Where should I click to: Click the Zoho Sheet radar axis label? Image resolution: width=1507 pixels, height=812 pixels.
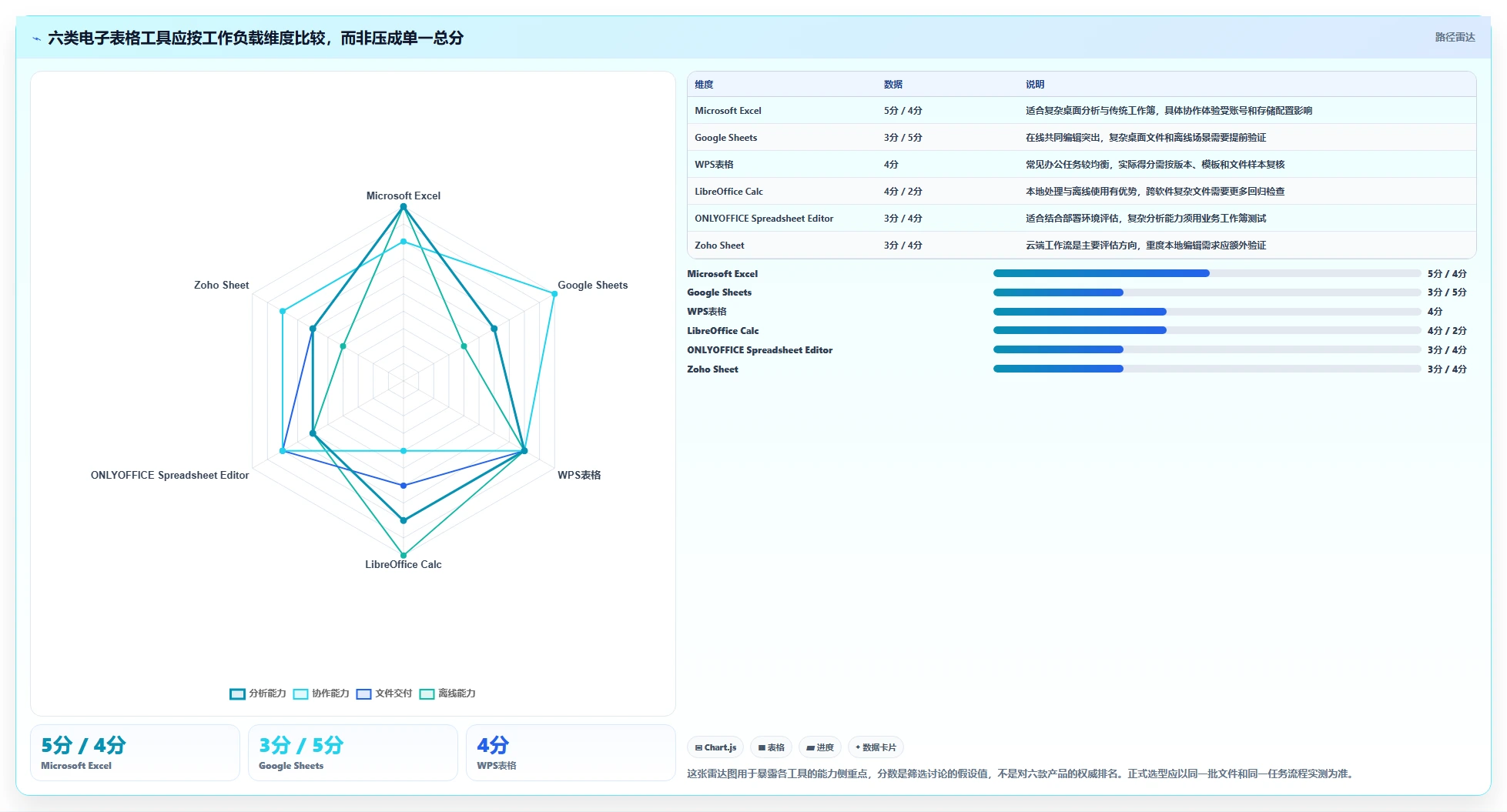tap(221, 285)
